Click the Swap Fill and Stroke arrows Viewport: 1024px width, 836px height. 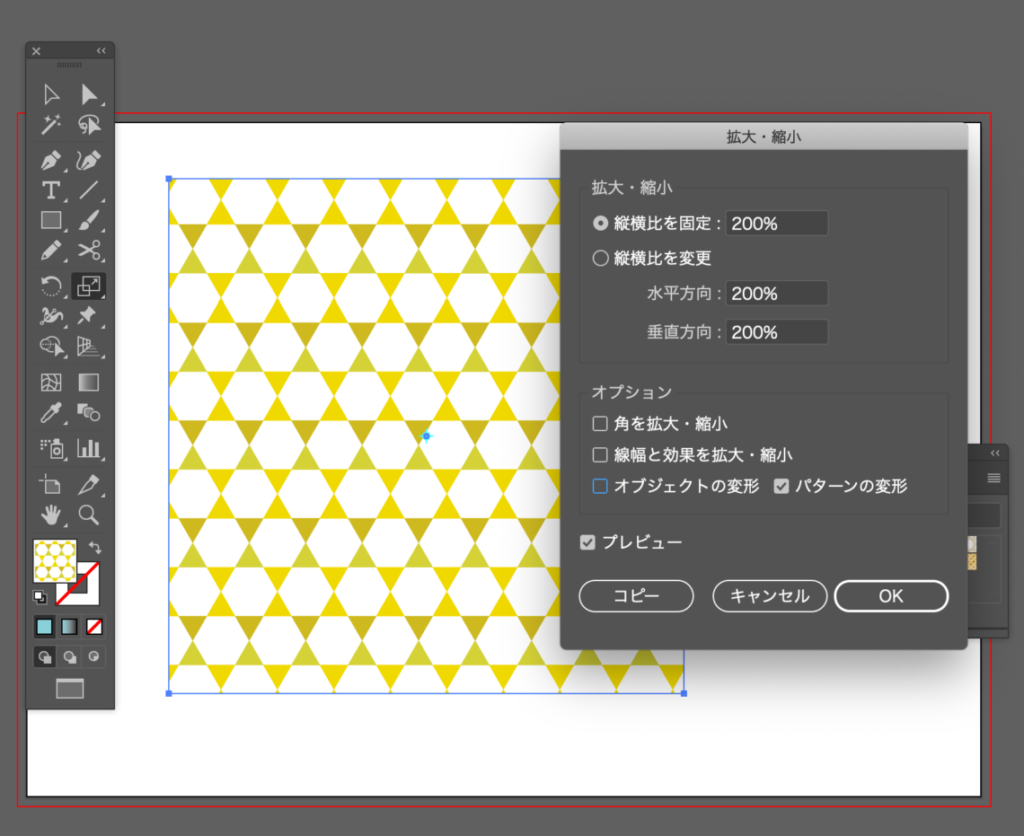pyautogui.click(x=95, y=547)
